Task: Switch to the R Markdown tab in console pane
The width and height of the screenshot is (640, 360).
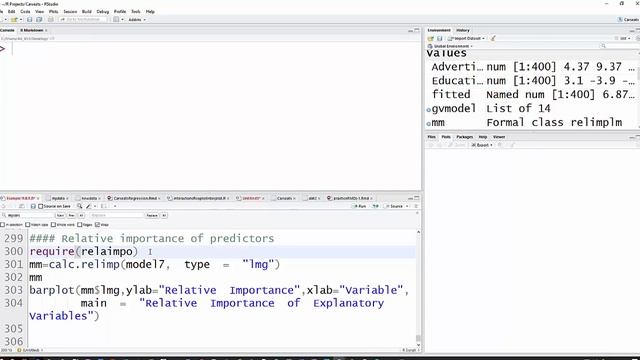Action: point(32,30)
